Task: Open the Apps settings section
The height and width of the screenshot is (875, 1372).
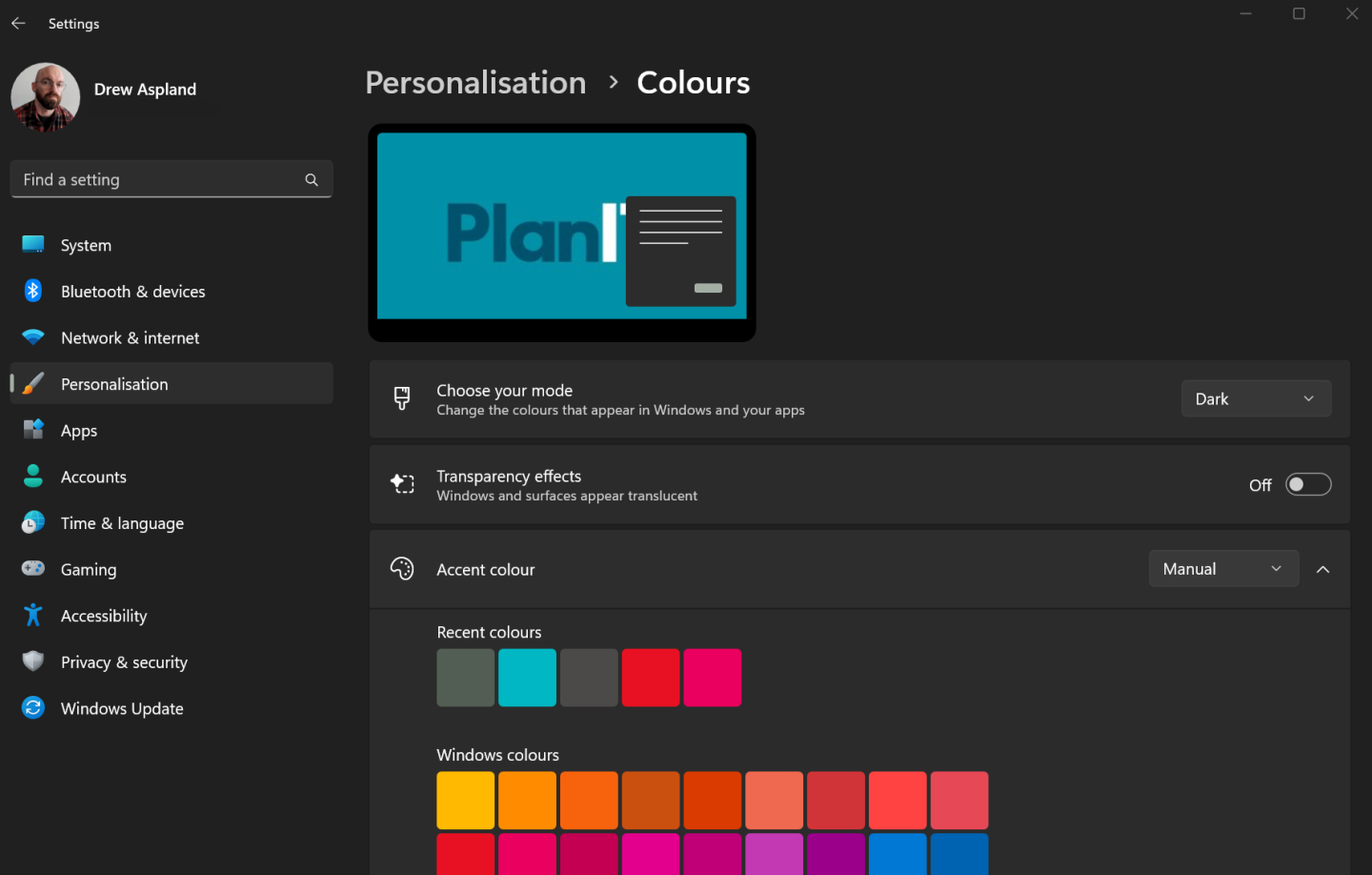Action: [32, 430]
